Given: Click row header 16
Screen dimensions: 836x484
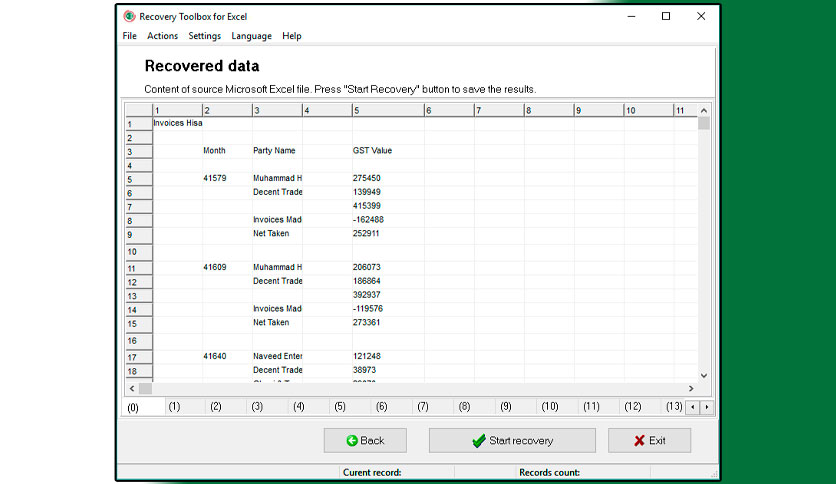Looking at the screenshot, I should click(139, 341).
